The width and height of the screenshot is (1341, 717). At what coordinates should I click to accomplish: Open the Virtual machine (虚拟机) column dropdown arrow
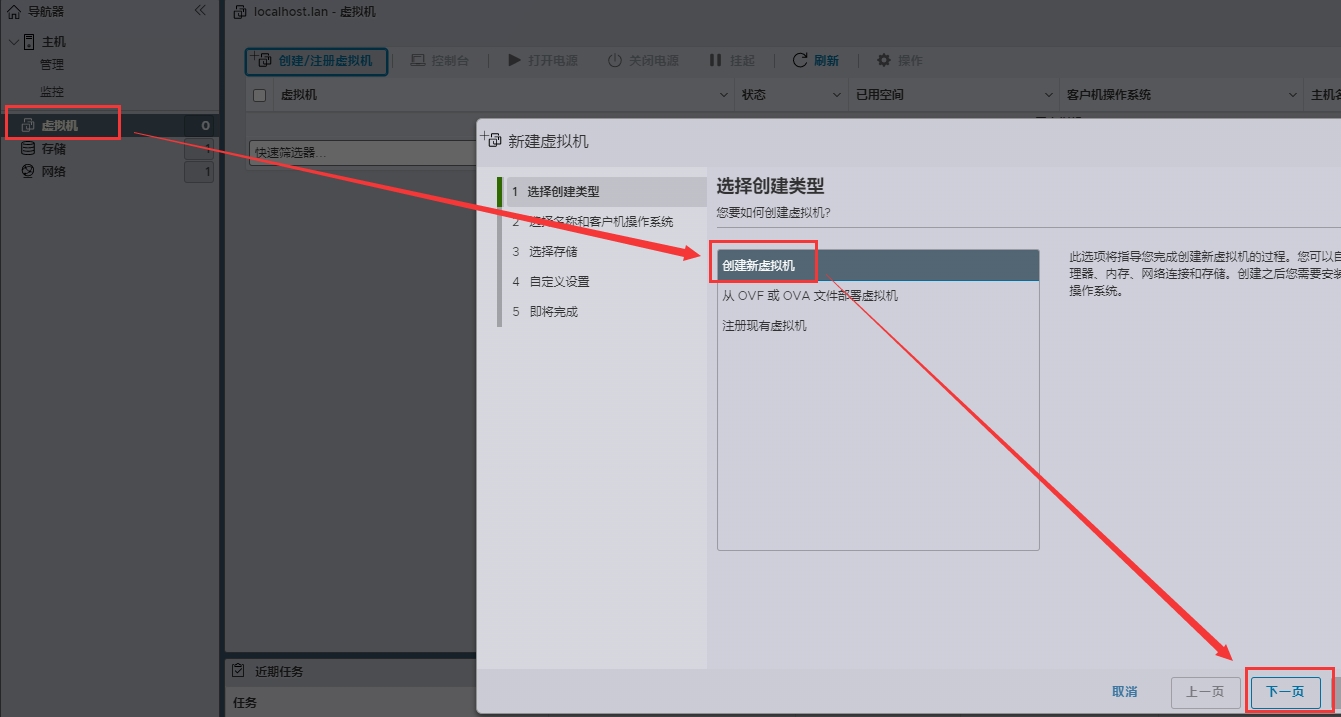pos(725,95)
